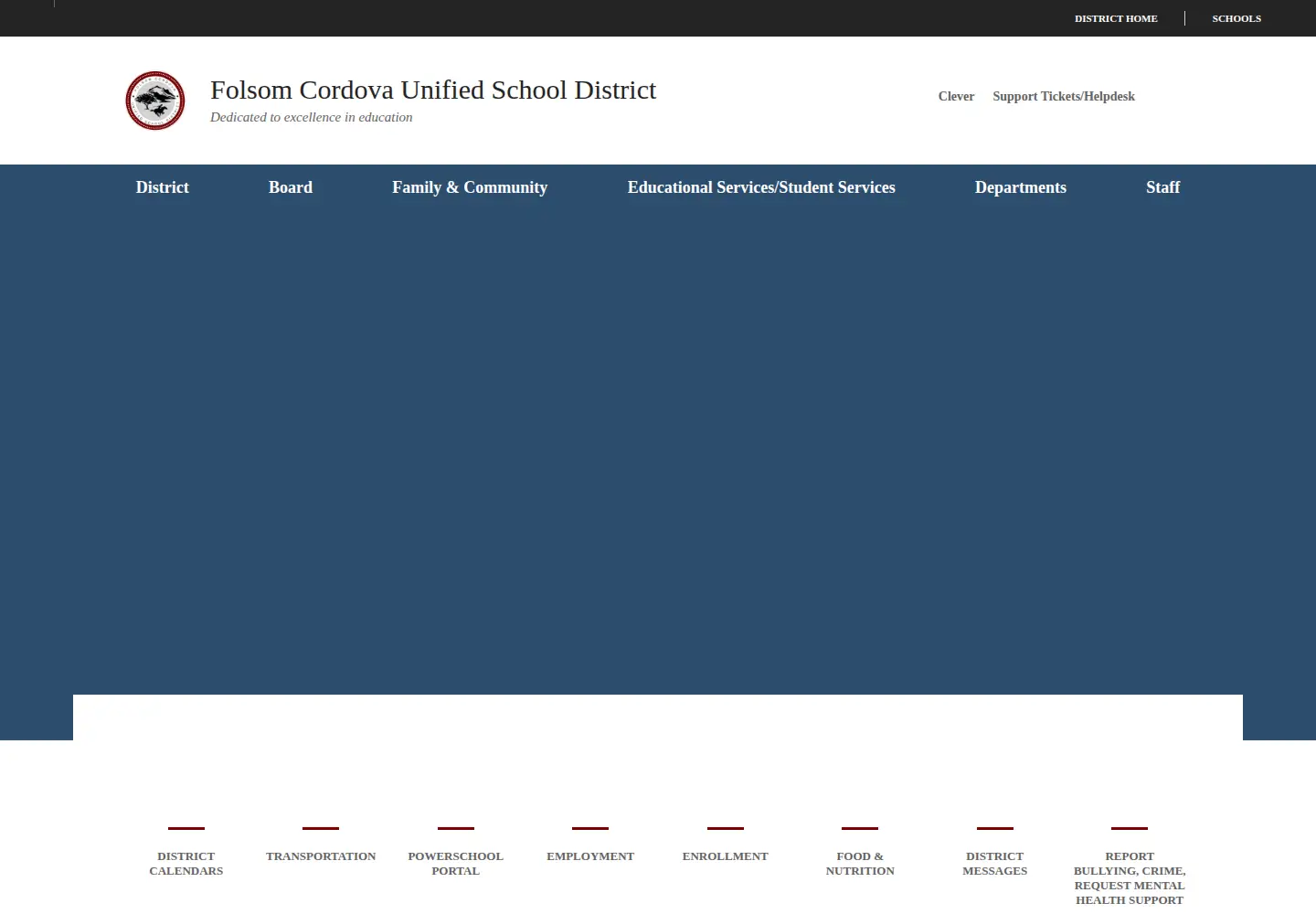Open the Clever link
The width and height of the screenshot is (1316, 914).
click(956, 96)
